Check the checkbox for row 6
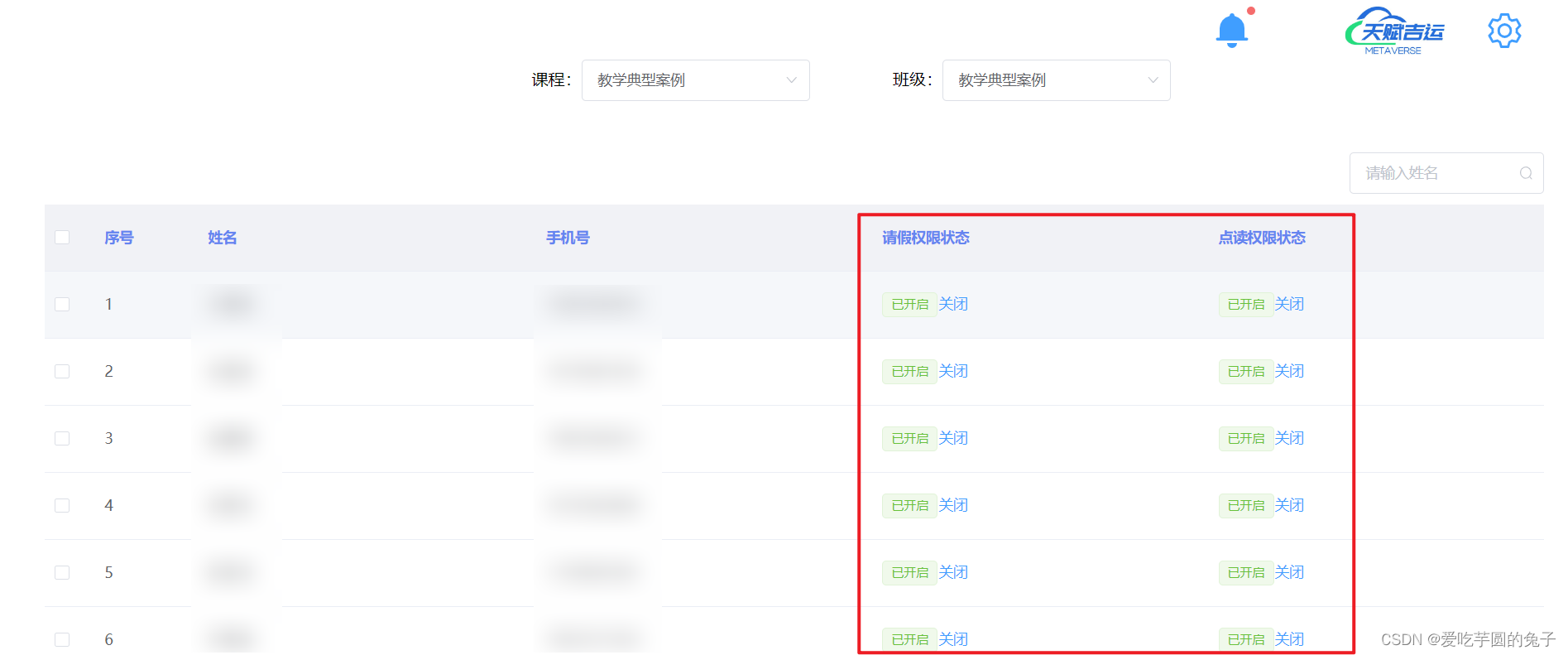 tap(62, 639)
